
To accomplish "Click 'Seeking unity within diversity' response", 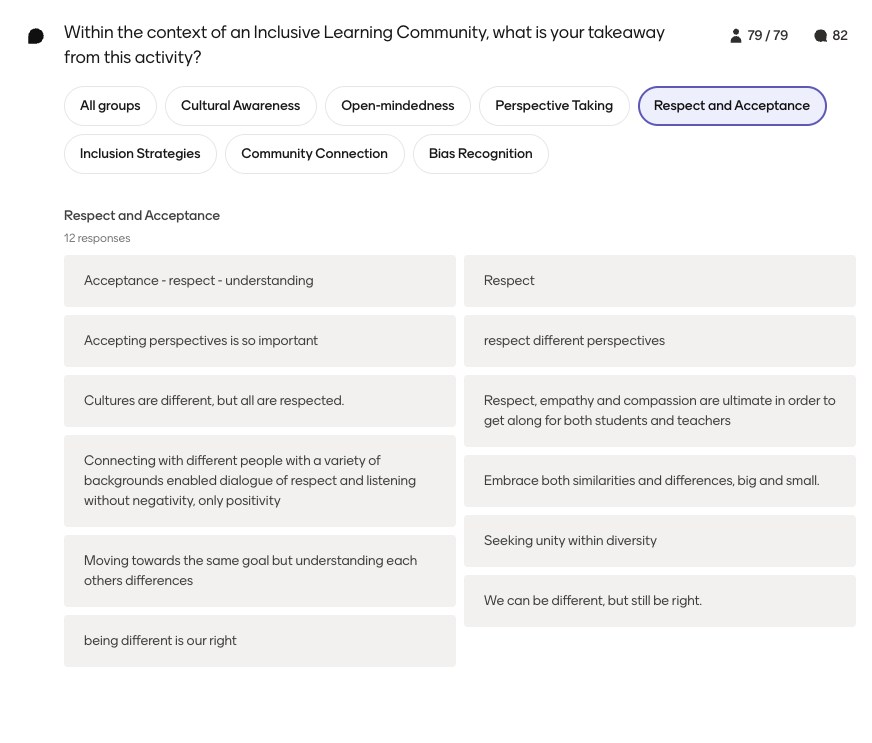I will pos(660,541).
